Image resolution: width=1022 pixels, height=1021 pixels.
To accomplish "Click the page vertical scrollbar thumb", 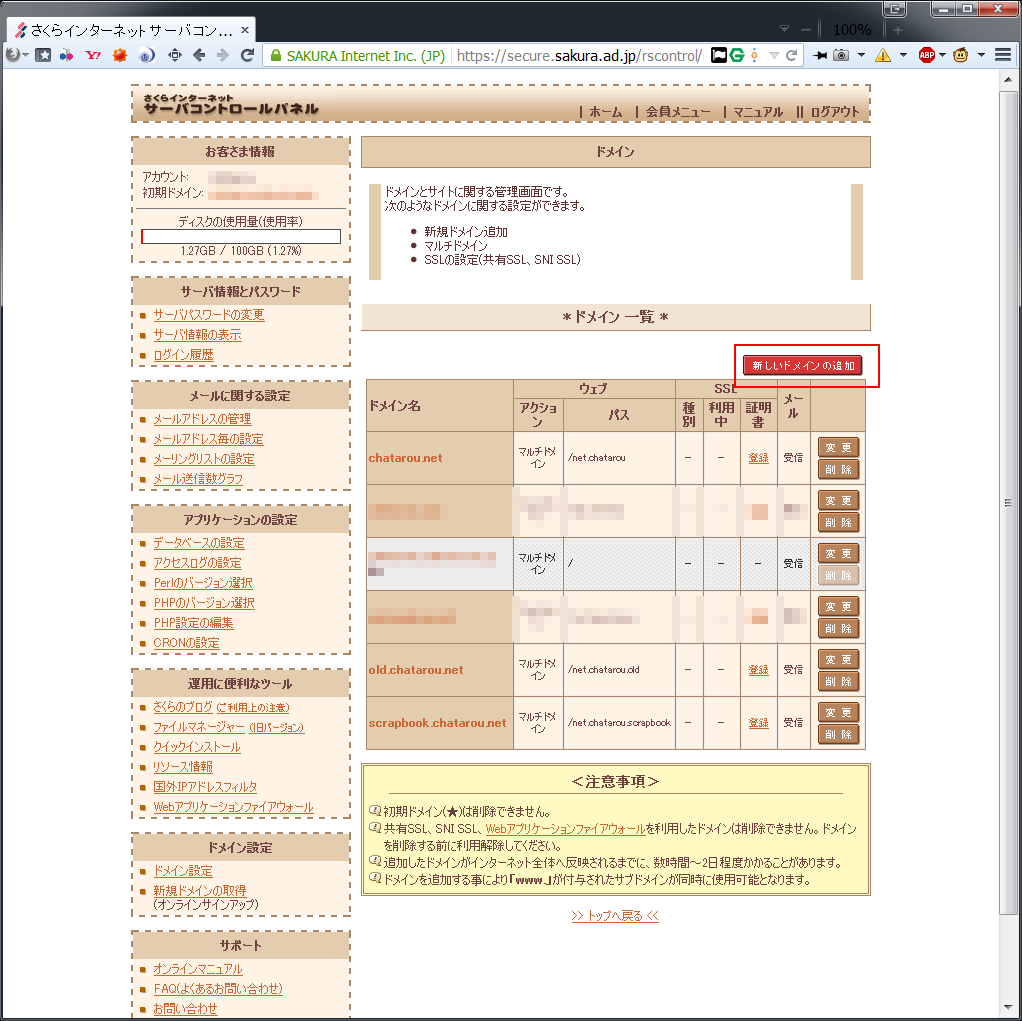I will (x=1008, y=502).
